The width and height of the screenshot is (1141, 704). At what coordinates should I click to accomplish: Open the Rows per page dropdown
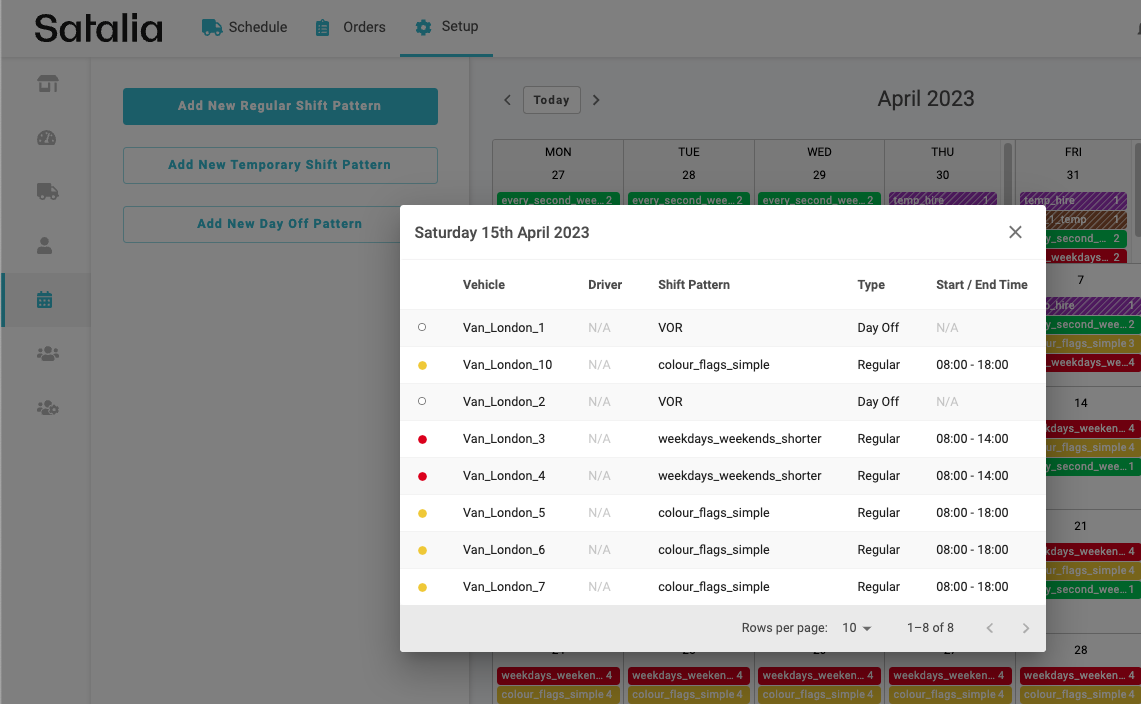pos(857,628)
